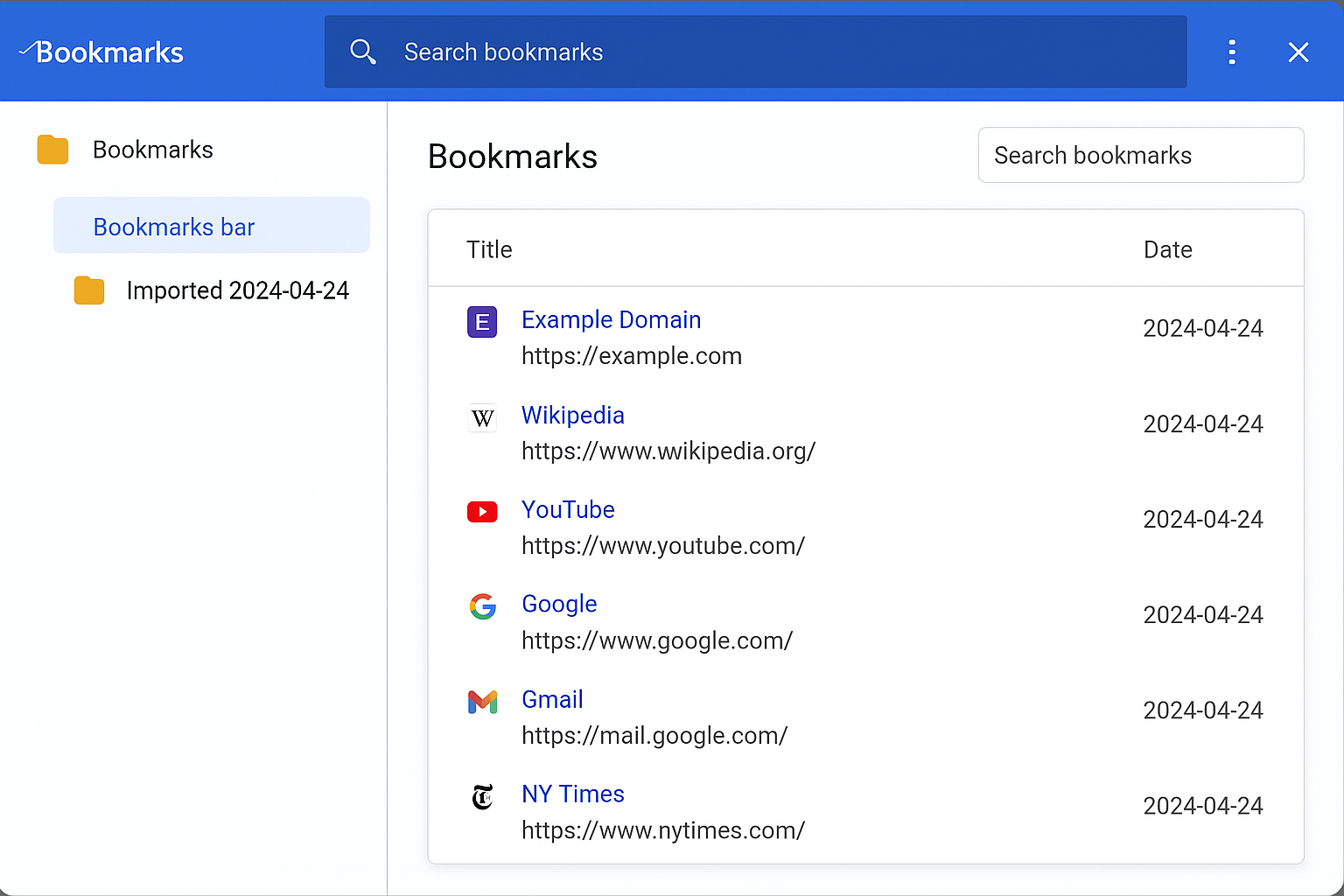Click the YouTube favicon

(482, 512)
